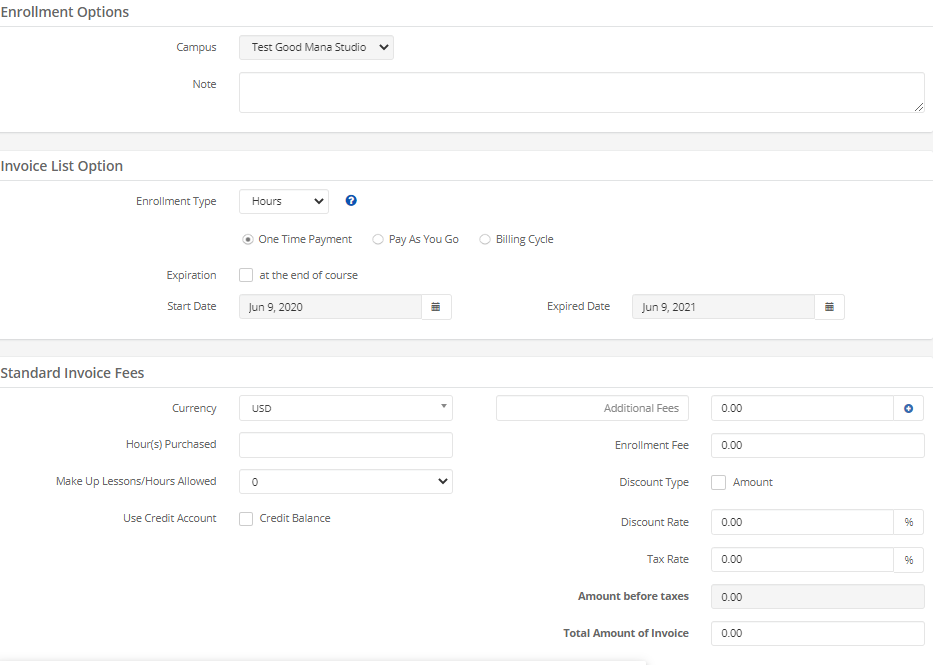933x665 pixels.
Task: Select the One Time Payment radio button
Action: 248,239
